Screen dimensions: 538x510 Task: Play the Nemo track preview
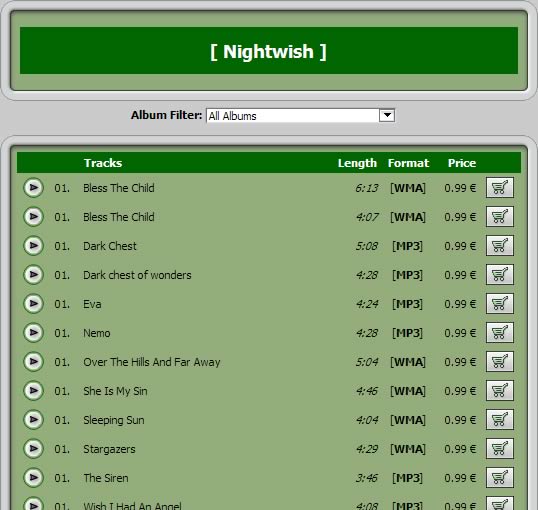point(33,333)
